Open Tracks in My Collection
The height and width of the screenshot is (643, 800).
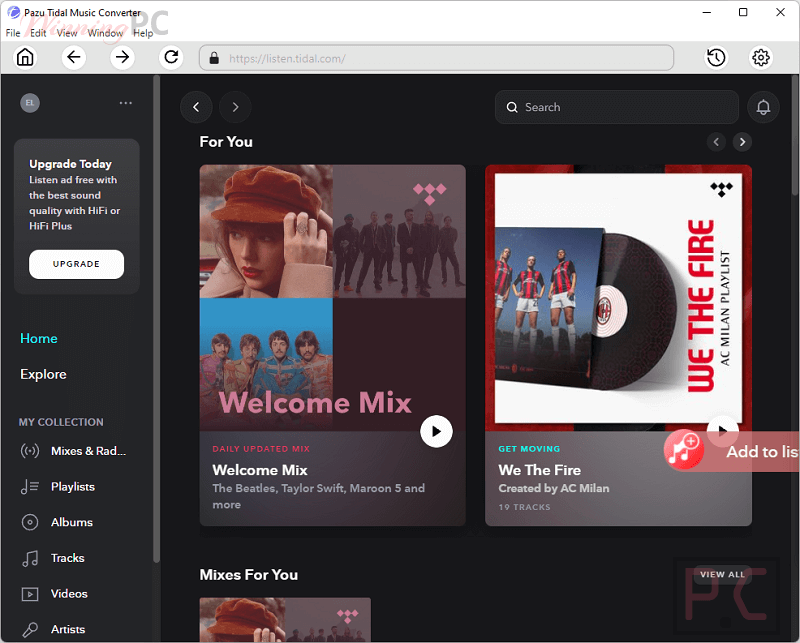[68, 558]
